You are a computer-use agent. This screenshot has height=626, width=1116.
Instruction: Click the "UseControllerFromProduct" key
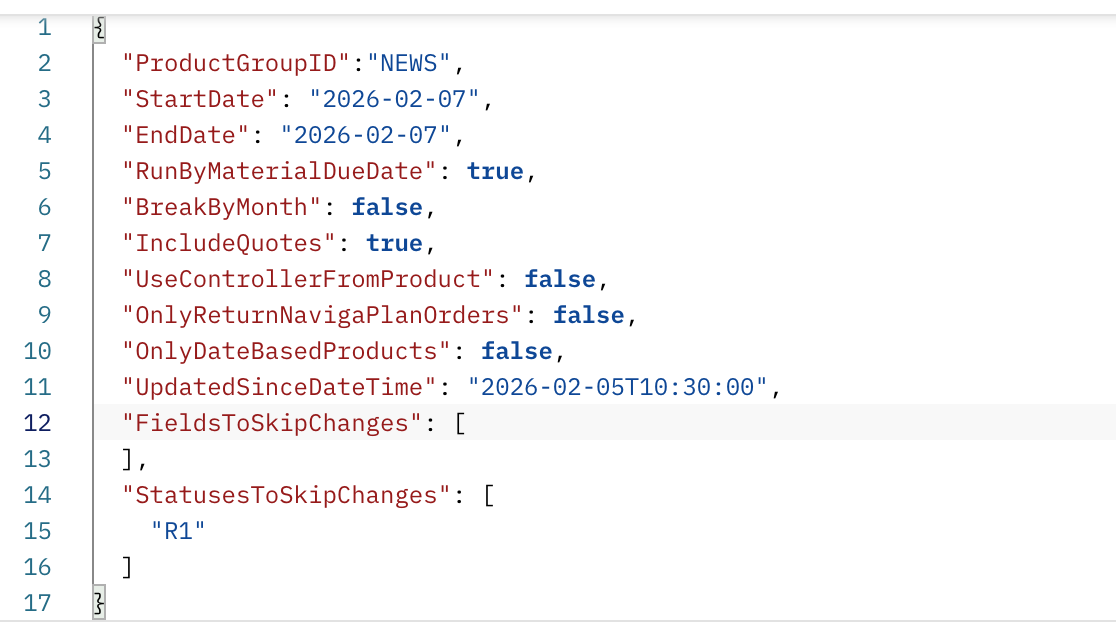point(309,279)
